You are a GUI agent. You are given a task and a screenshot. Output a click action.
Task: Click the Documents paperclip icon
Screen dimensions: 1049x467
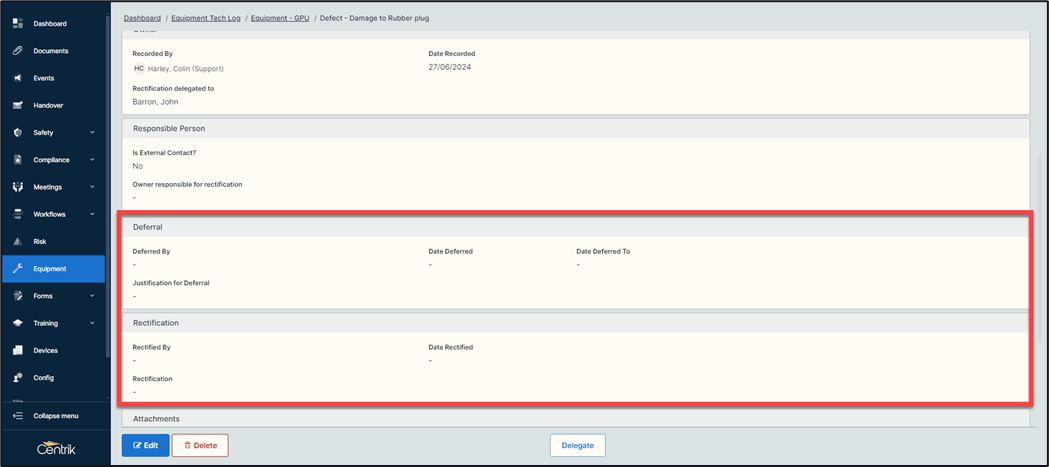pos(18,50)
